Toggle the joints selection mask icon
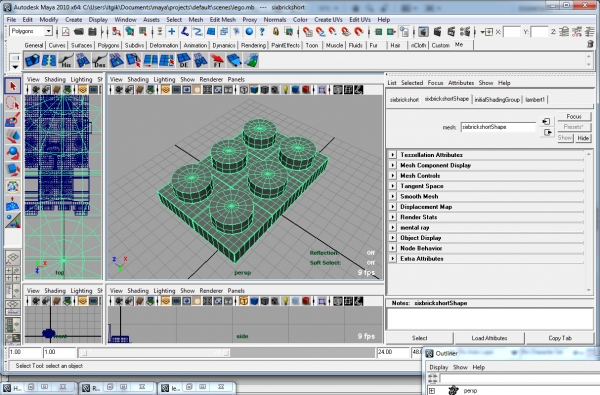Viewport: 600px width, 395px height. (x=185, y=32)
